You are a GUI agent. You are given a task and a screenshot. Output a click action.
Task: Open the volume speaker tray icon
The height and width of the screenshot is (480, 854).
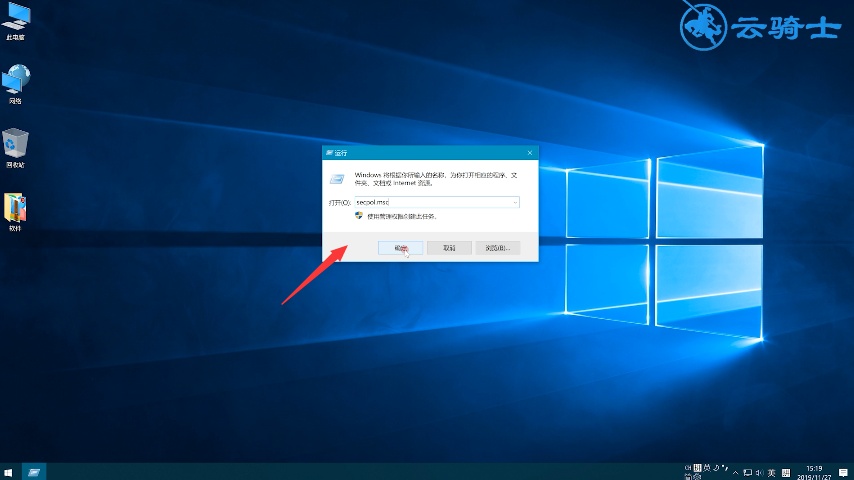point(759,473)
